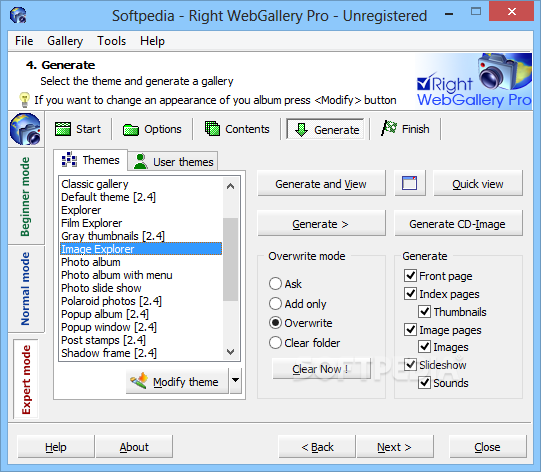Click the Help button at bottom
The image size is (541, 472).
point(56,447)
